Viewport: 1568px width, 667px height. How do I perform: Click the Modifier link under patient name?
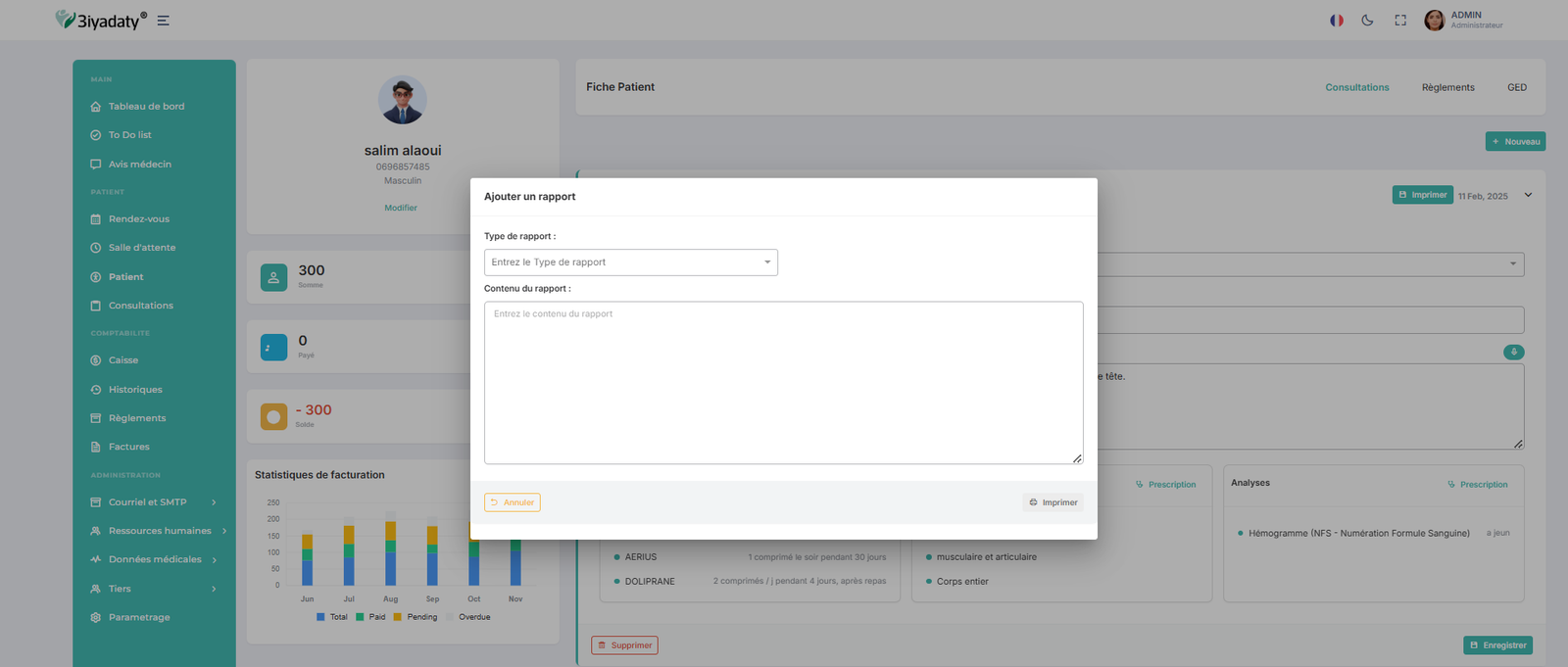click(400, 208)
